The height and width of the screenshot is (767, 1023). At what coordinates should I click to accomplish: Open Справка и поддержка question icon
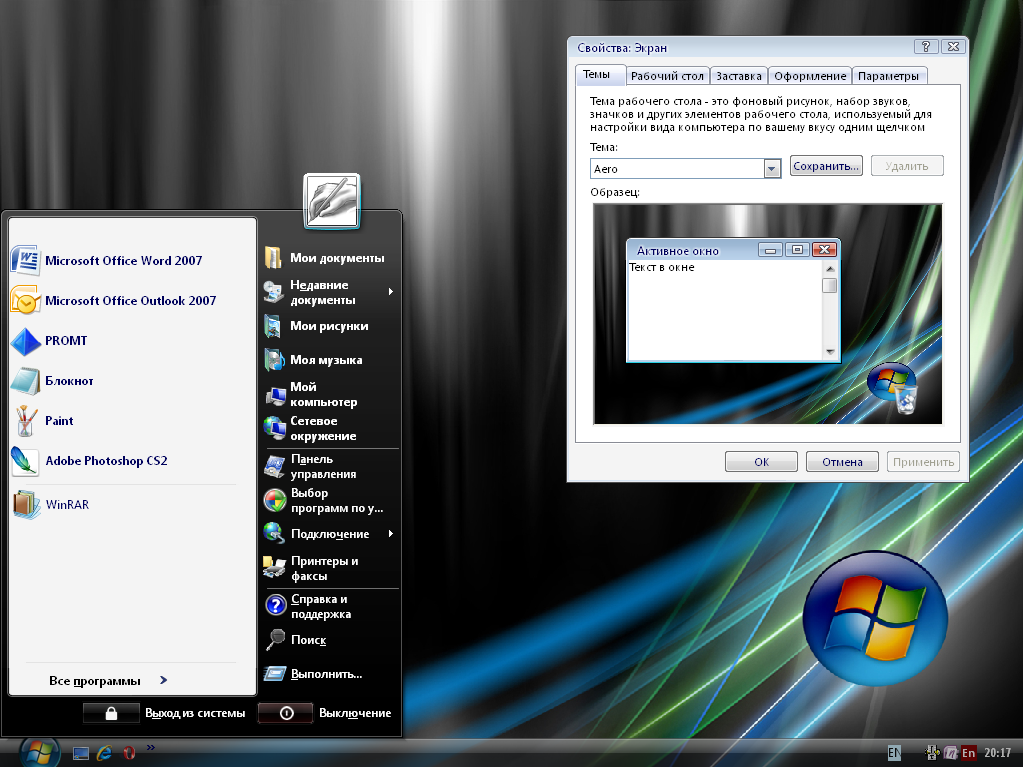coord(275,605)
